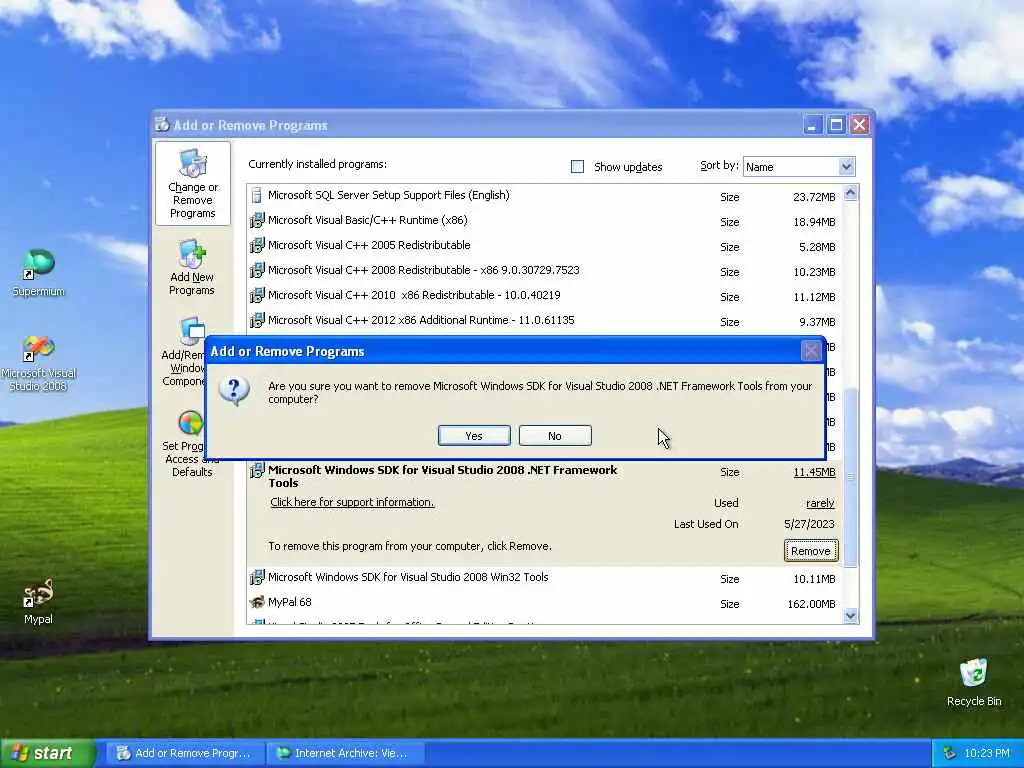Click program list scrollbar up arrow

click(850, 193)
